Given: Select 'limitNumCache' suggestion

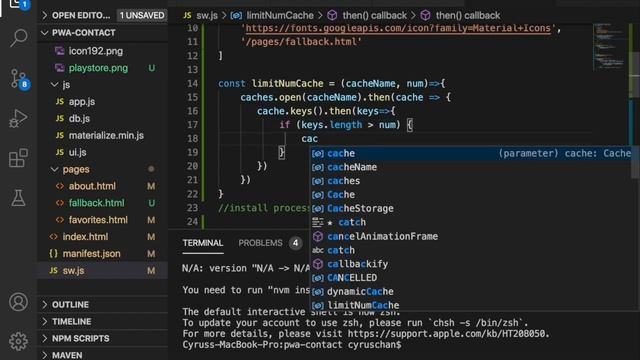Looking at the screenshot, I should (471, 305).
